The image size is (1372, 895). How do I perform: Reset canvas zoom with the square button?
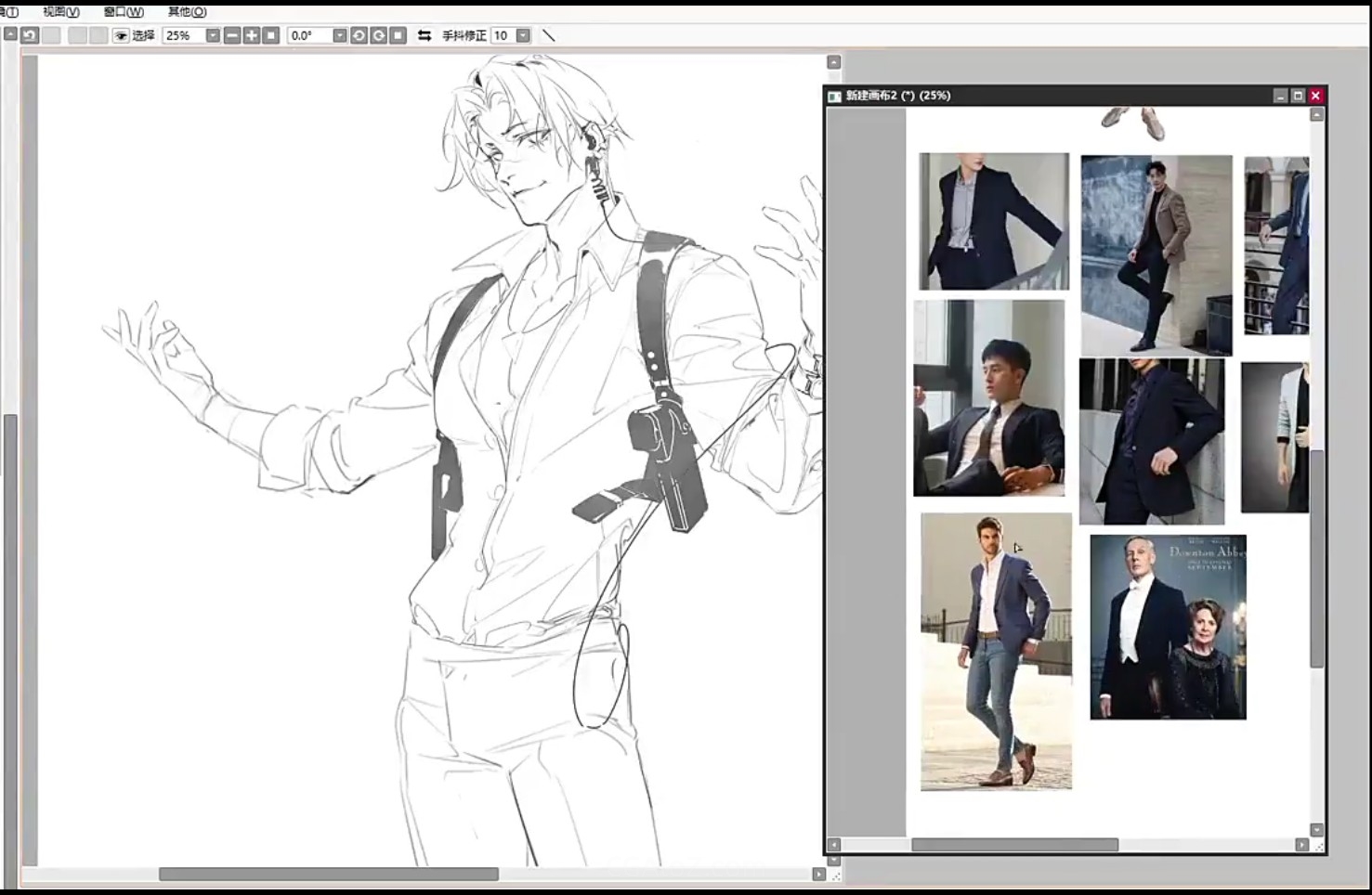point(271,35)
